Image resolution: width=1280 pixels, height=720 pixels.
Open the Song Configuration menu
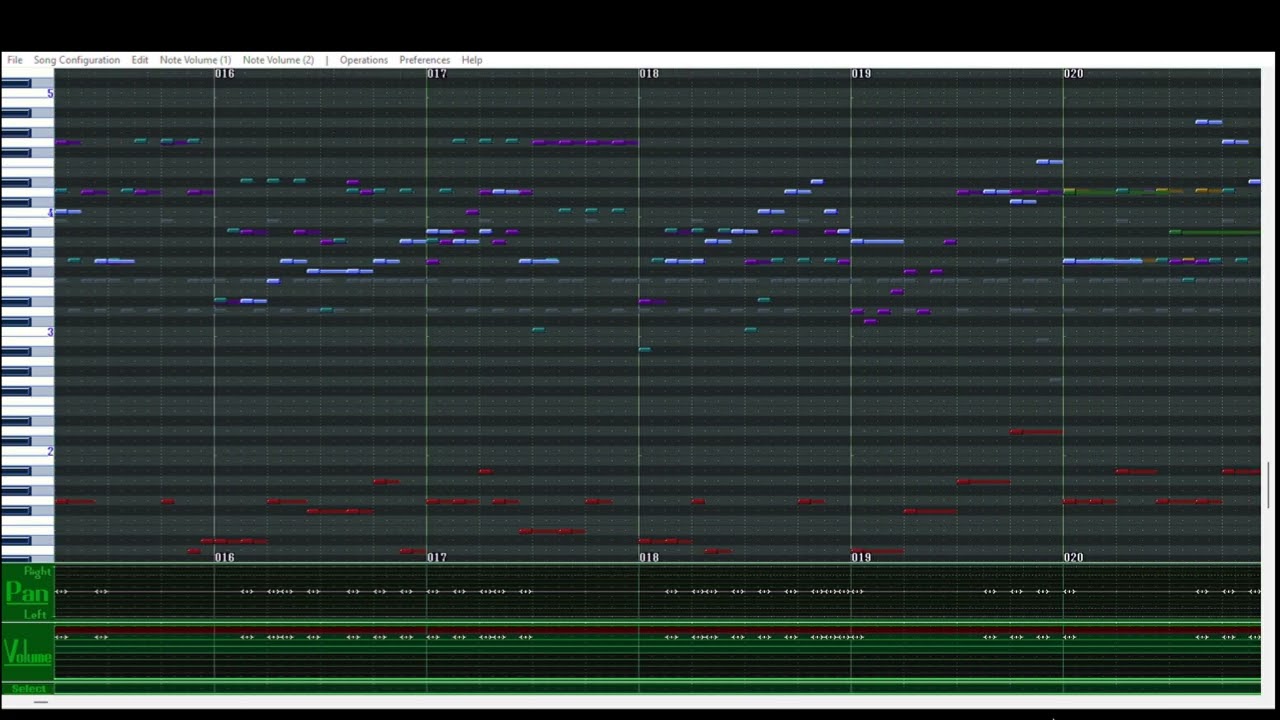click(x=77, y=60)
